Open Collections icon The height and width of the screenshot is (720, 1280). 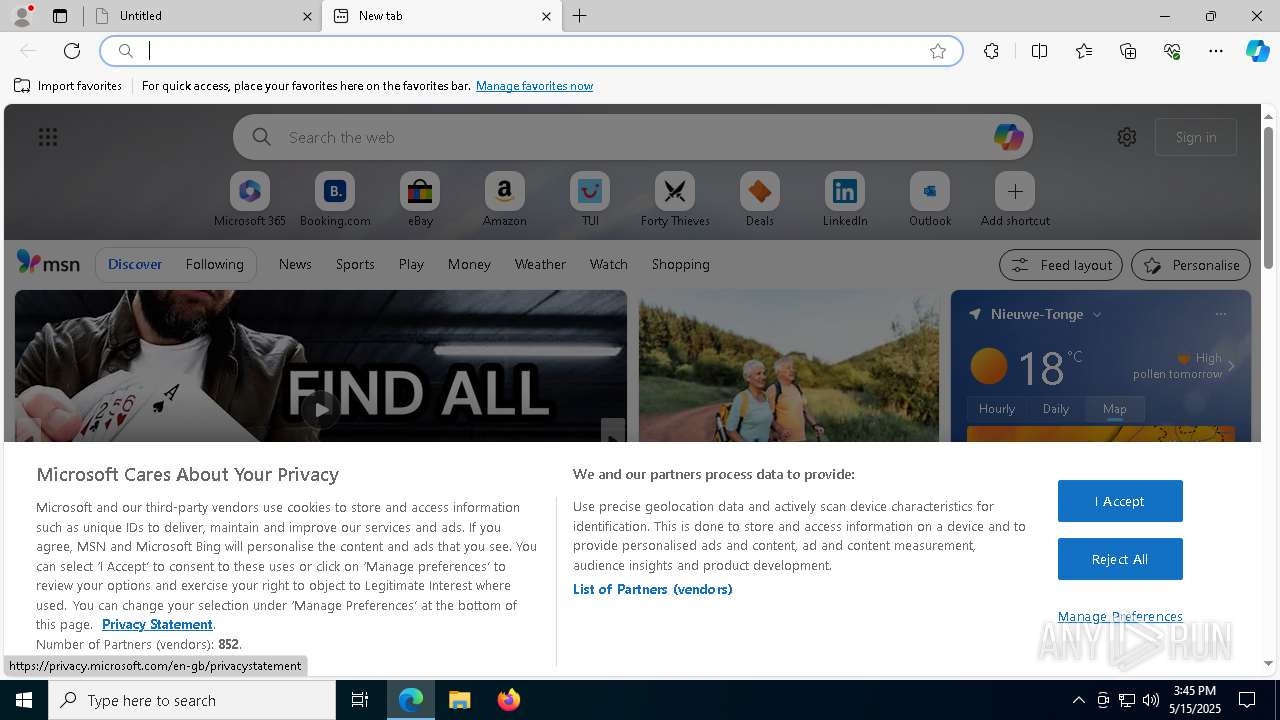pyautogui.click(x=1128, y=51)
